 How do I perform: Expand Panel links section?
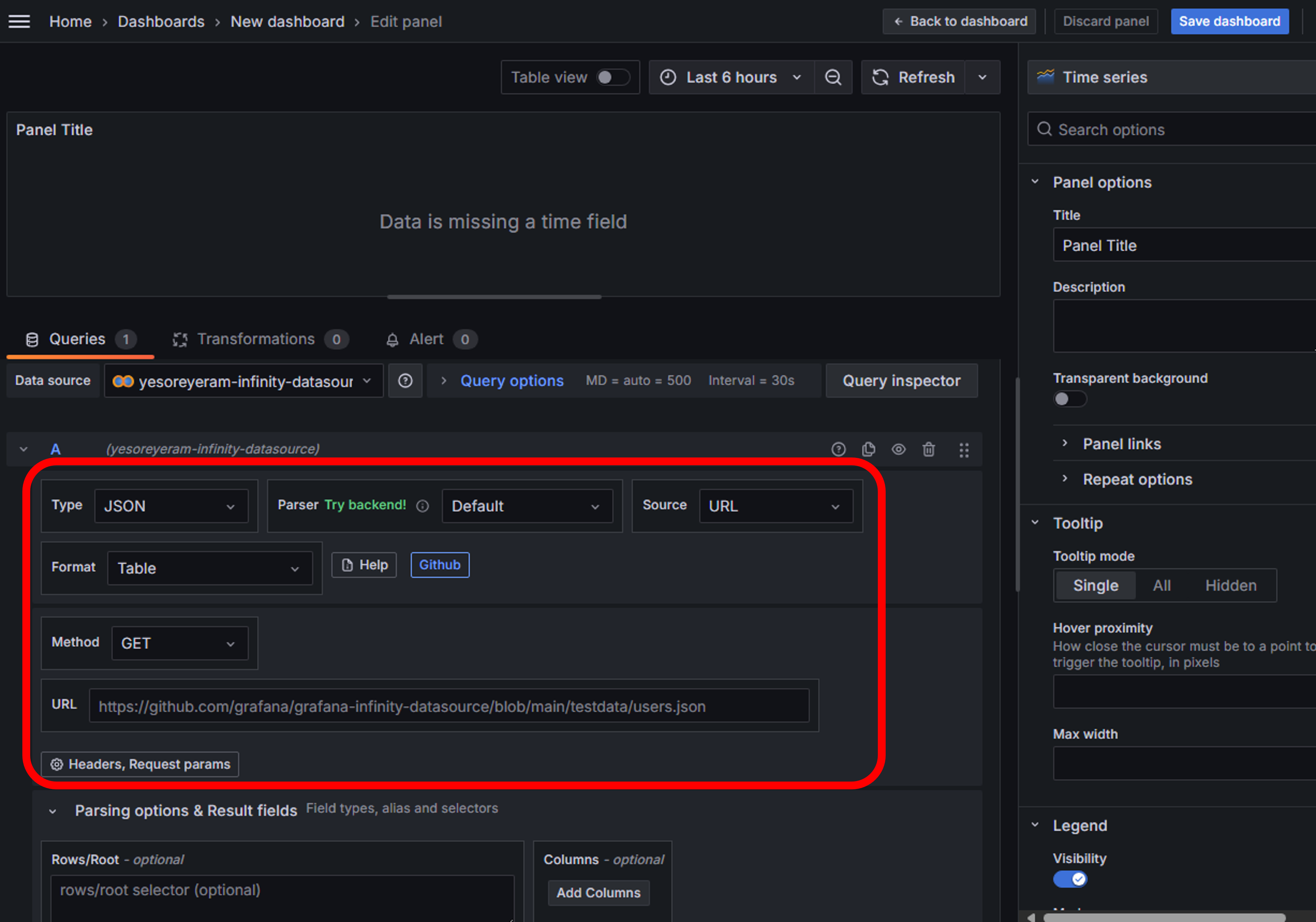1122,444
